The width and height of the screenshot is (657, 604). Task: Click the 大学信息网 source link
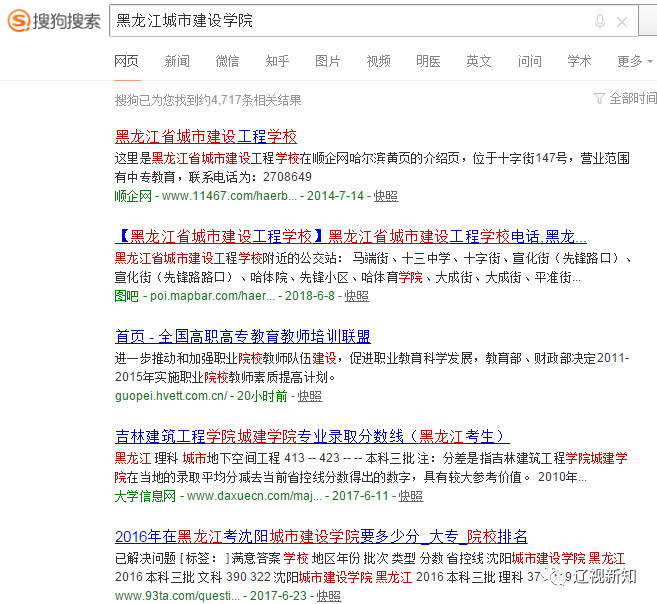pos(145,496)
